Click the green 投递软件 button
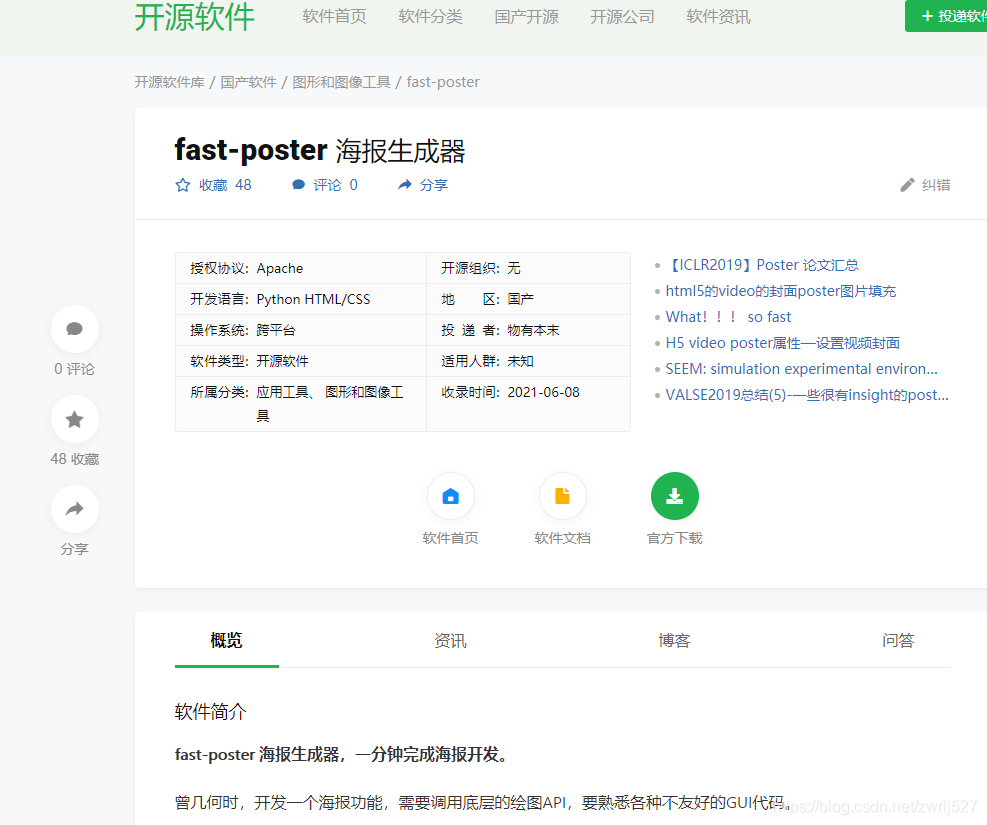987x825 pixels. coord(946,16)
